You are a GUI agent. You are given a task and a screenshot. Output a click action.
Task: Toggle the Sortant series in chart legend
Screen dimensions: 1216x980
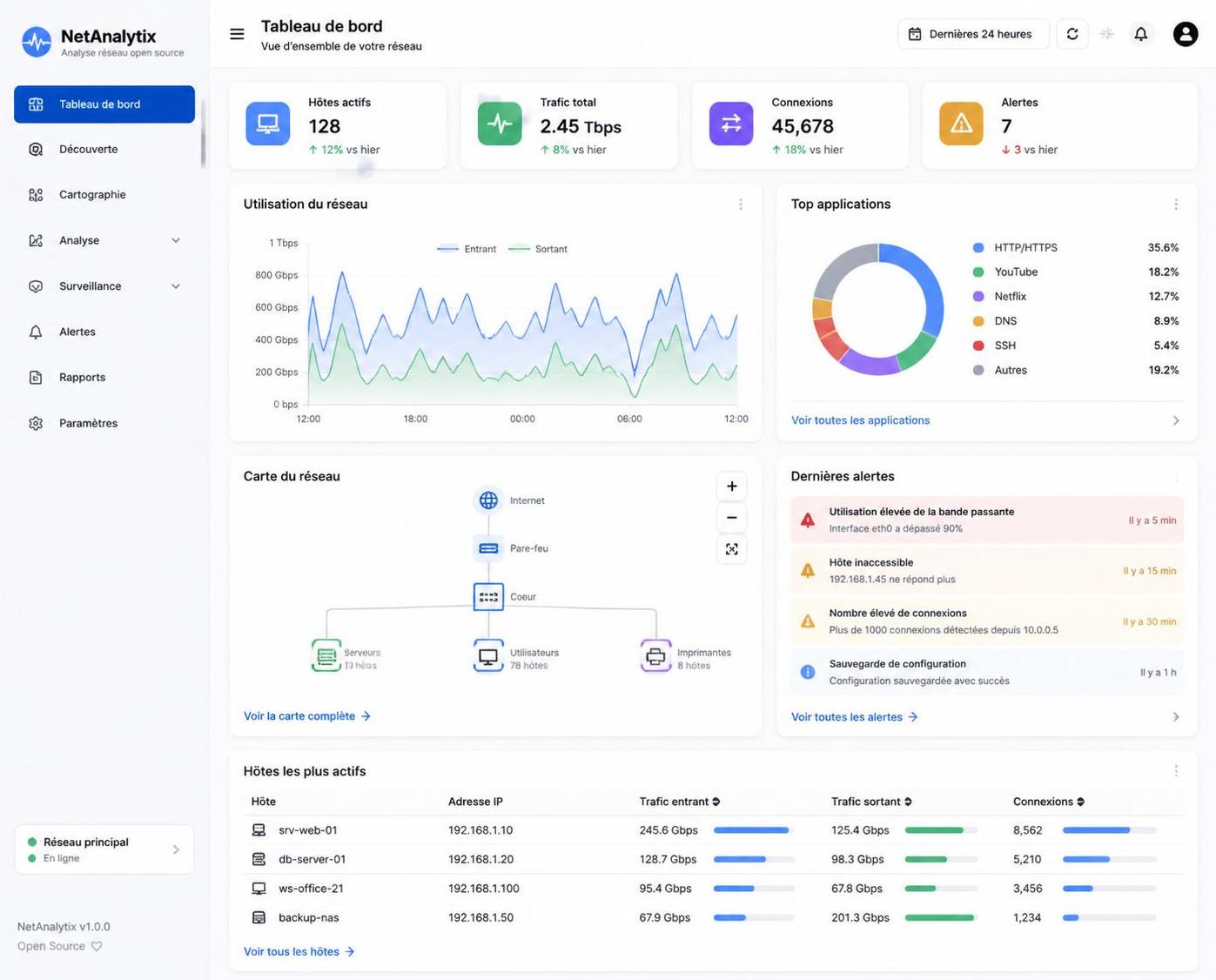[x=538, y=249]
